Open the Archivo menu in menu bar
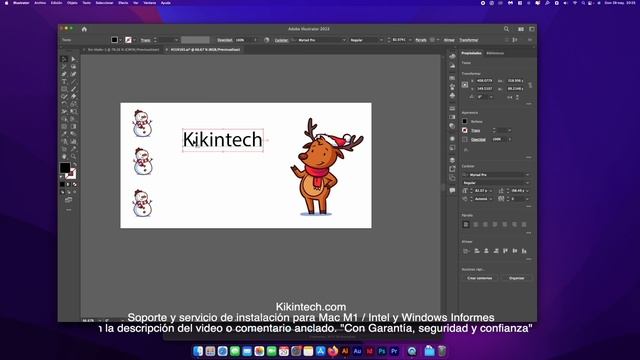The width and height of the screenshot is (640, 360). [40, 3]
